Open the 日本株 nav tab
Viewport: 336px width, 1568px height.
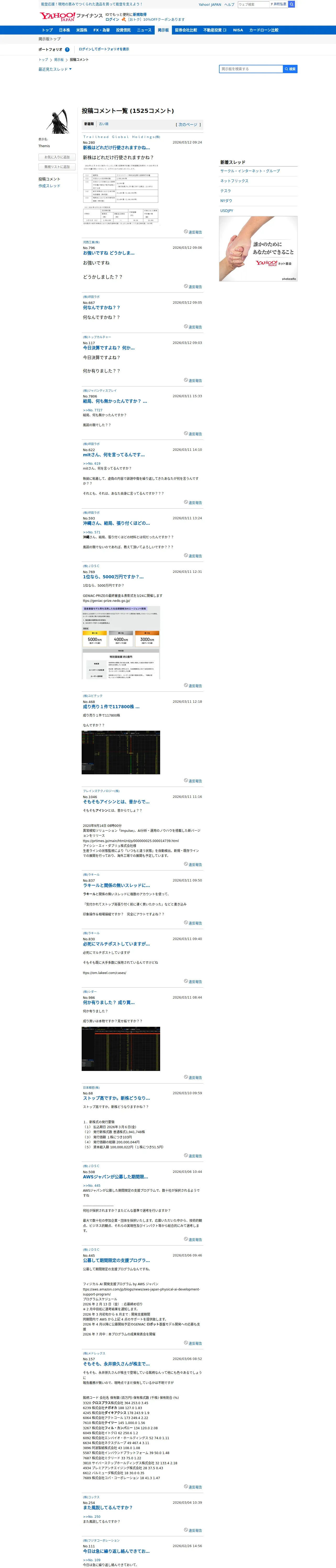64,30
